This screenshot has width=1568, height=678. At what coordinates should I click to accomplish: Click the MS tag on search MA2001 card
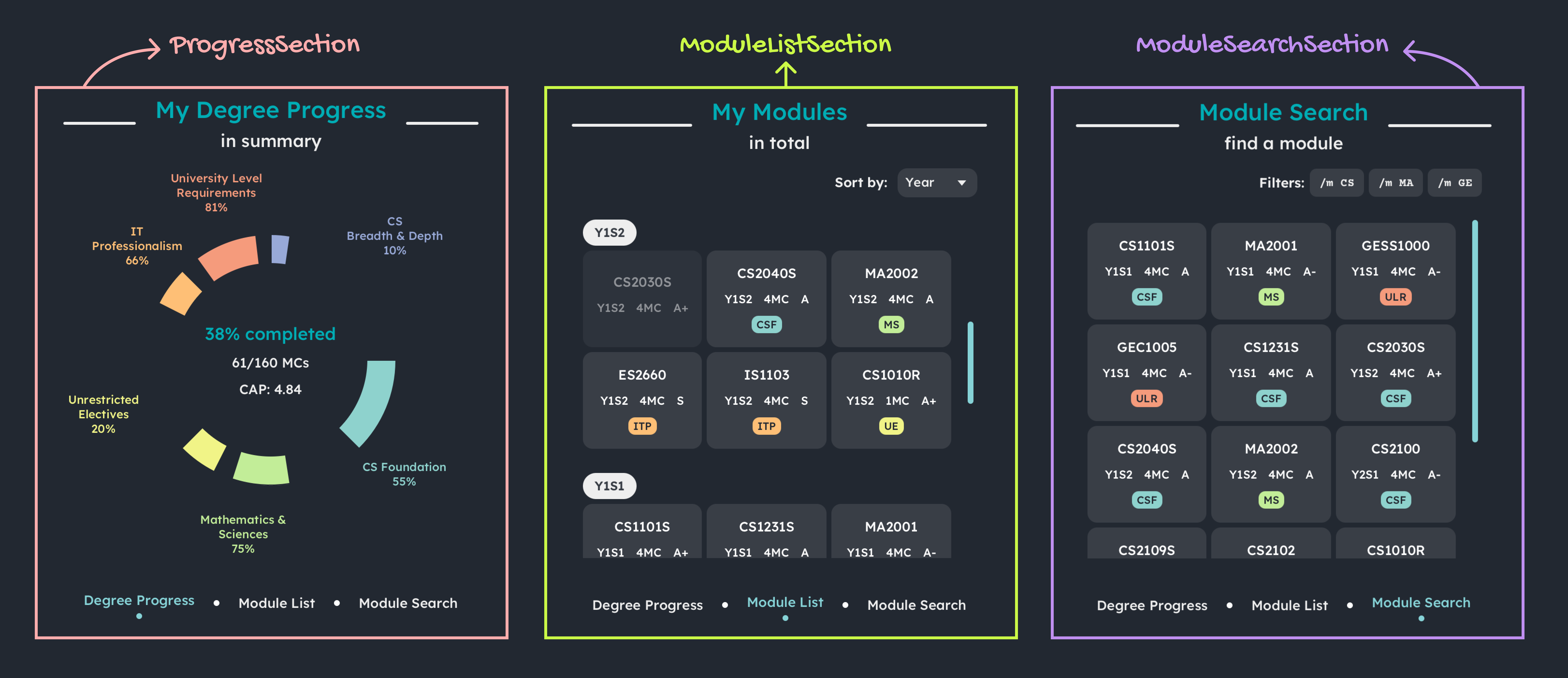tap(1271, 297)
